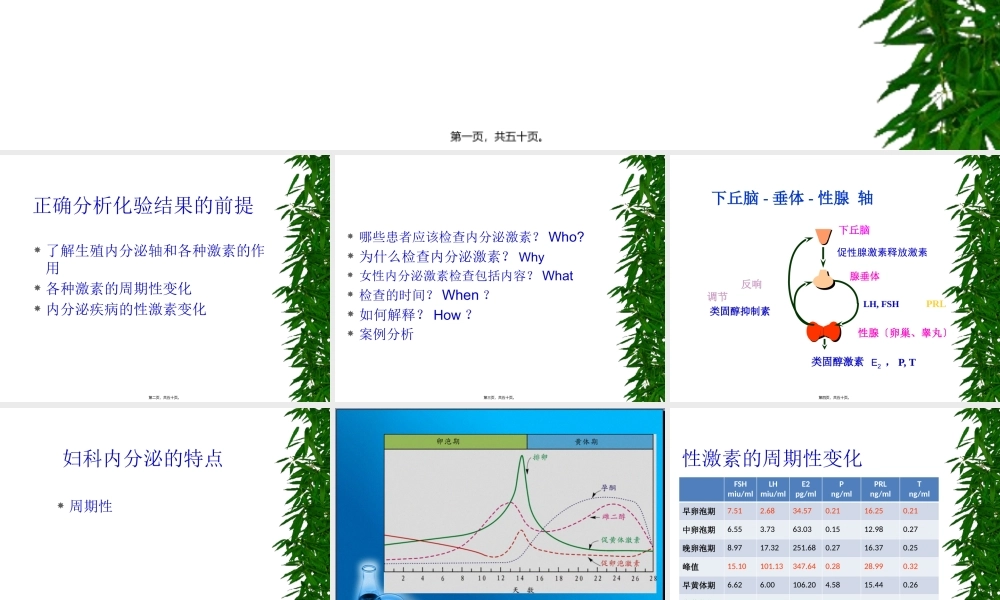1000x600 pixels.
Task: Click the blue 黄体期 header bar on the chart
Action: coord(590,440)
